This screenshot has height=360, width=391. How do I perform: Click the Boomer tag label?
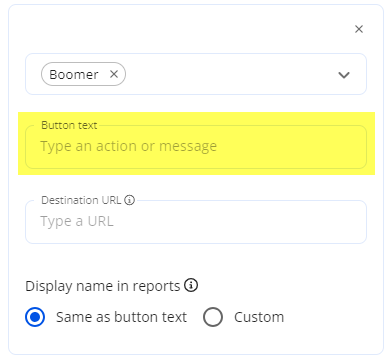coord(74,74)
